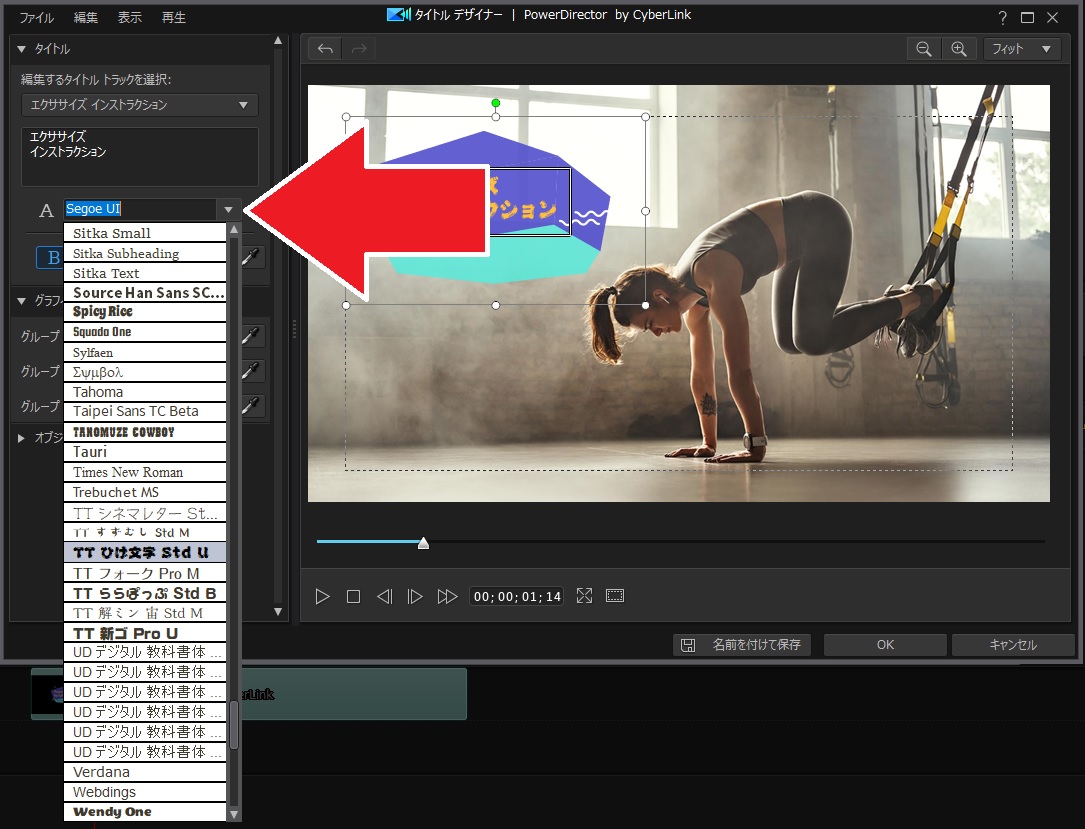The width and height of the screenshot is (1085, 829).
Task: Select Sylfaen font
Action: pyautogui.click(x=145, y=352)
